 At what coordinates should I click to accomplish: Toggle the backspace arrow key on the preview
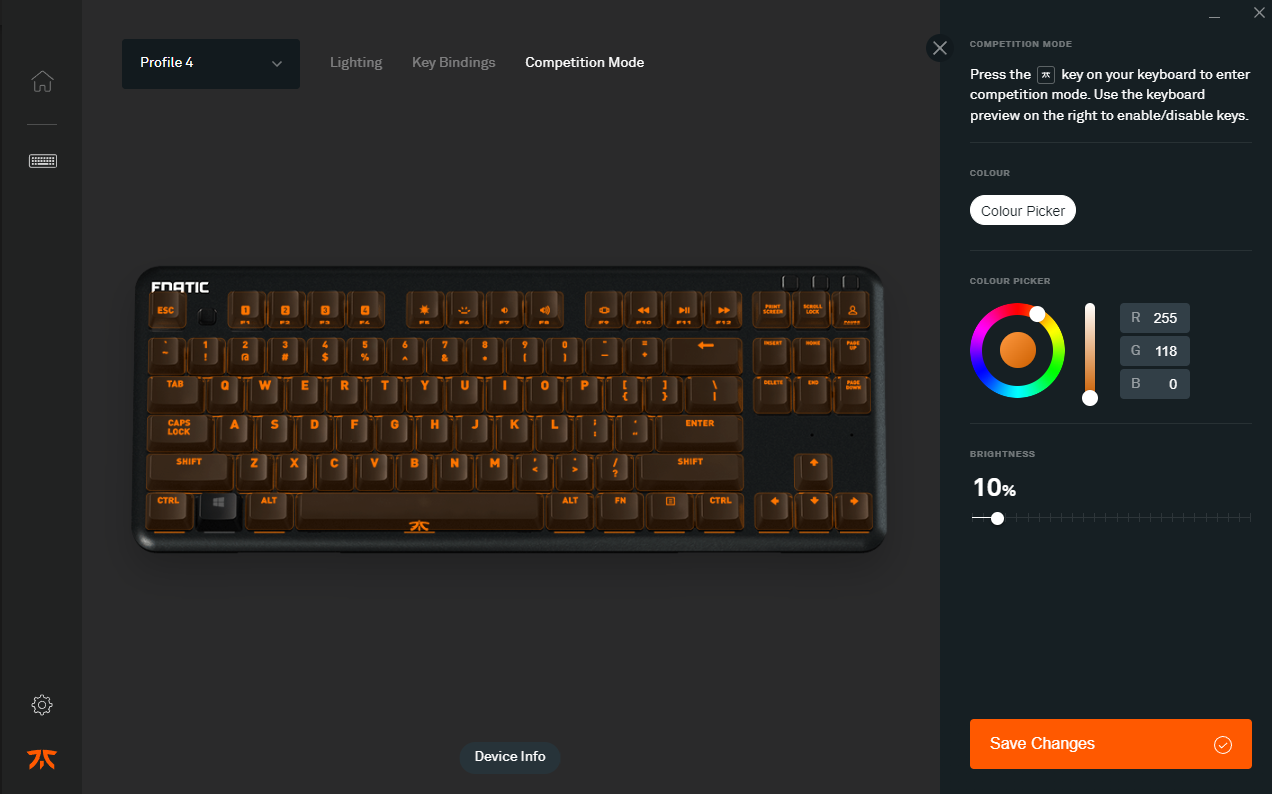[705, 349]
